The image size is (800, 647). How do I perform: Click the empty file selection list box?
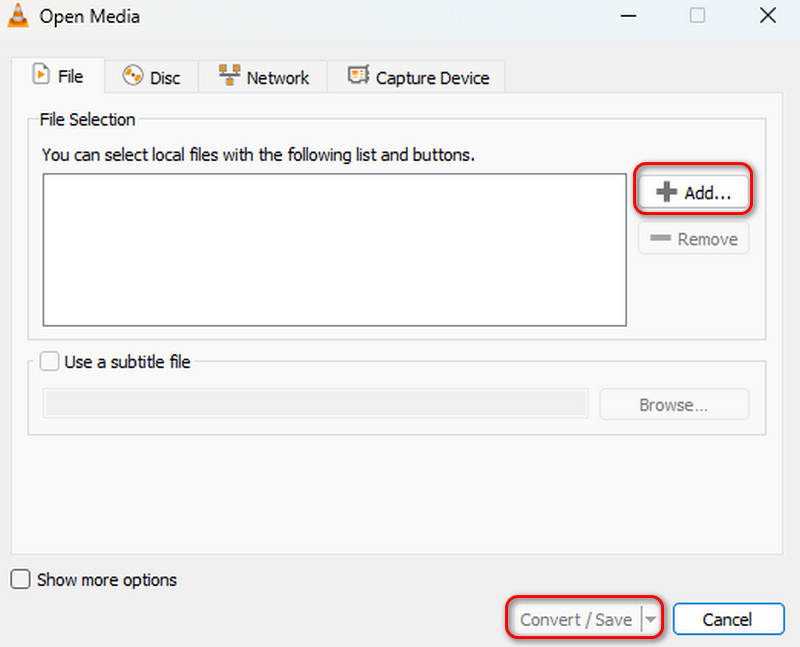click(x=334, y=249)
